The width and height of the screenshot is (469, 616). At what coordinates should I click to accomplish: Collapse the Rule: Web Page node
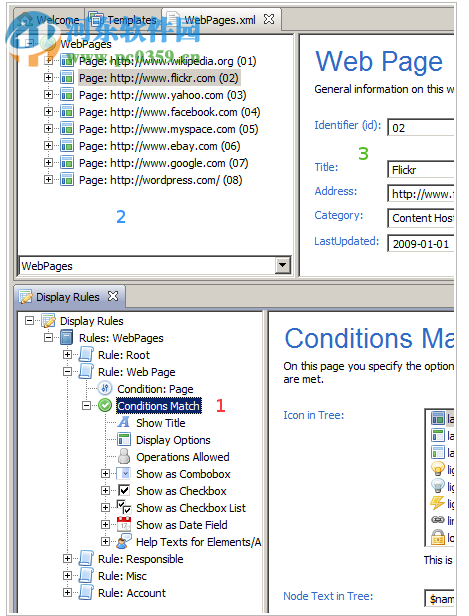click(x=68, y=371)
